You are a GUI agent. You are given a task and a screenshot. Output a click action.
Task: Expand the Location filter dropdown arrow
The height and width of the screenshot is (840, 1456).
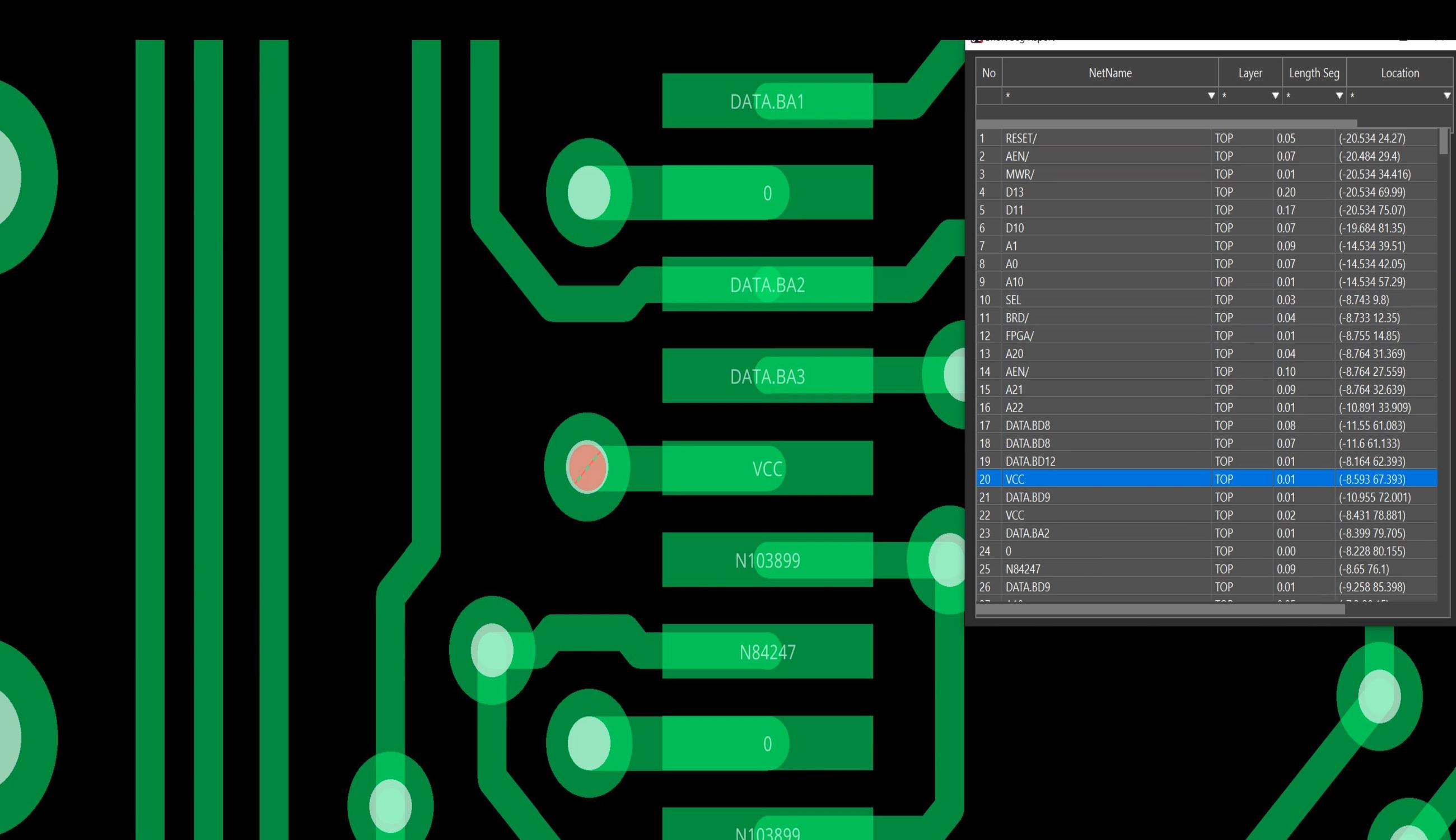(x=1447, y=96)
